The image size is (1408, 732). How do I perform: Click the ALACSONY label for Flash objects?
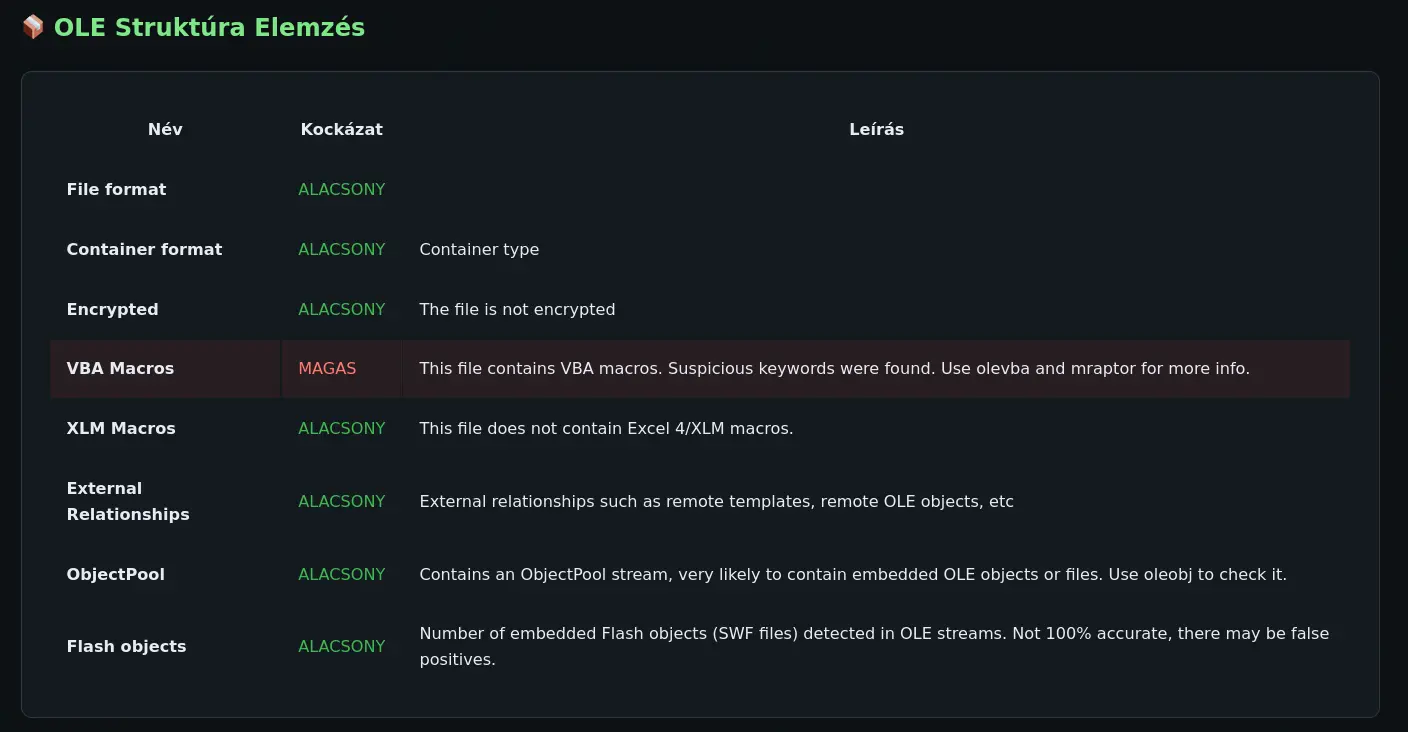coord(341,646)
